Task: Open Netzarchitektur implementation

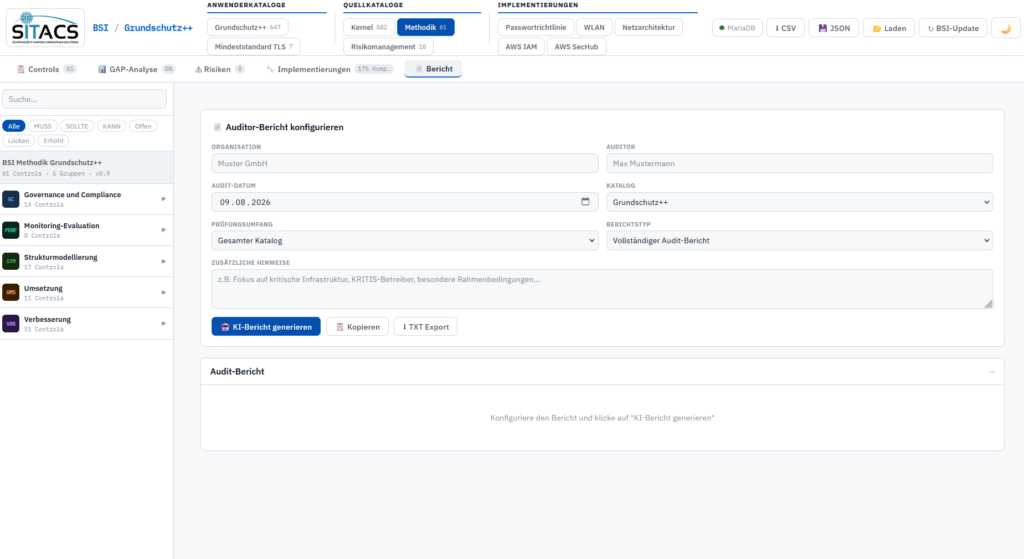Action: coord(648,27)
